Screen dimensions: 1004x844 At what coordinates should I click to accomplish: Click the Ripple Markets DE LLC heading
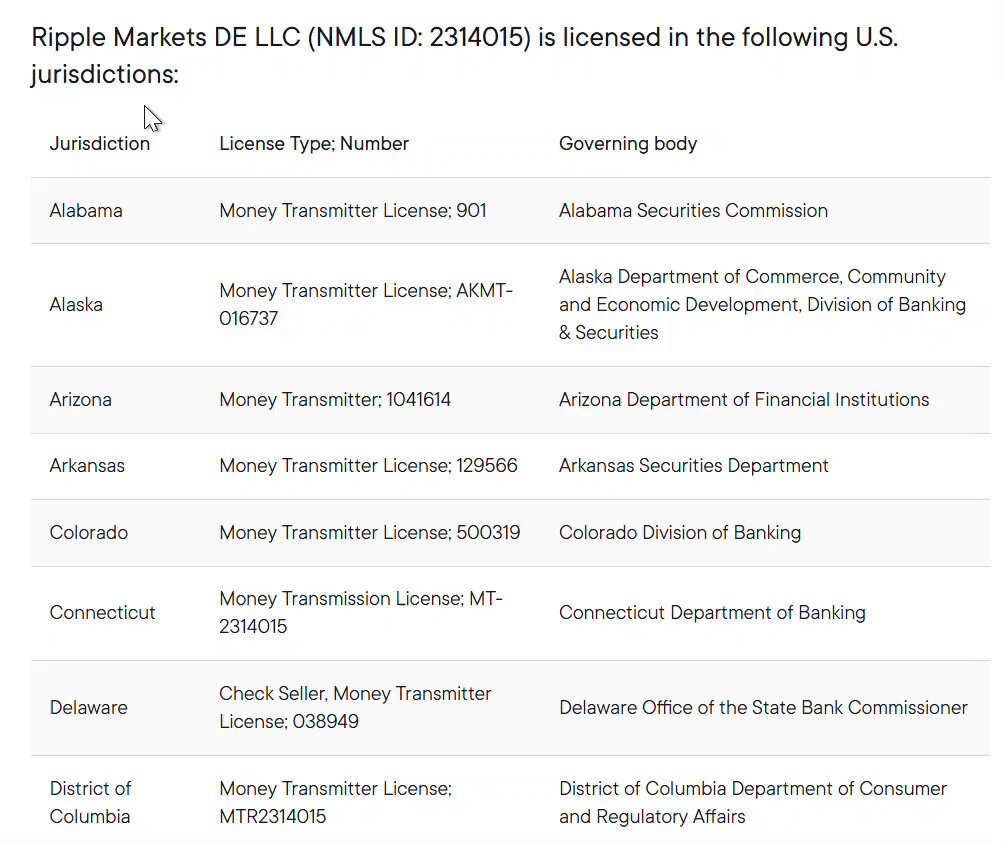(x=465, y=56)
